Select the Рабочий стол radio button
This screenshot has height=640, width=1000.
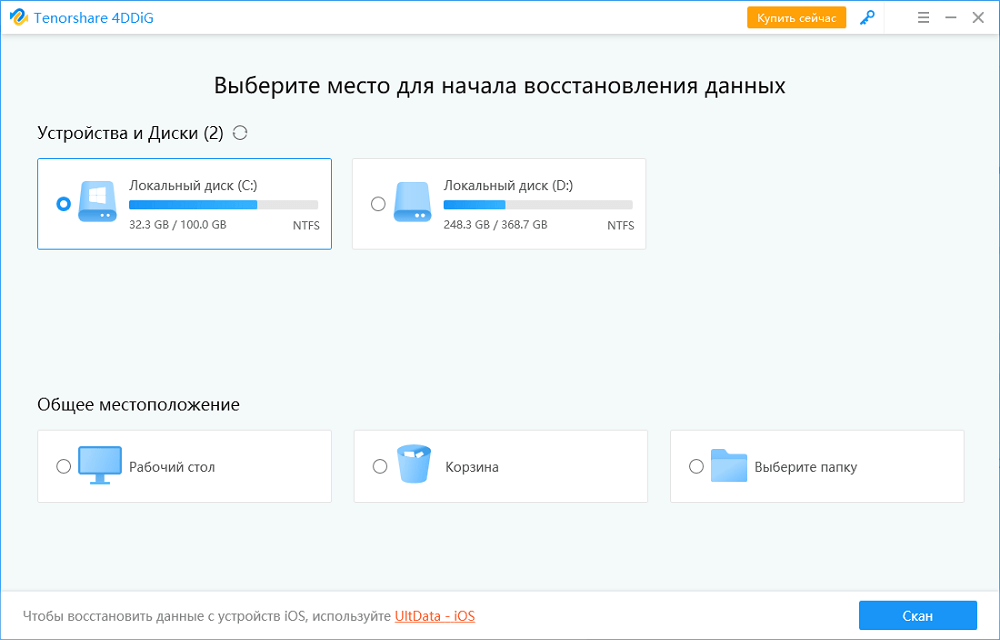tap(63, 466)
